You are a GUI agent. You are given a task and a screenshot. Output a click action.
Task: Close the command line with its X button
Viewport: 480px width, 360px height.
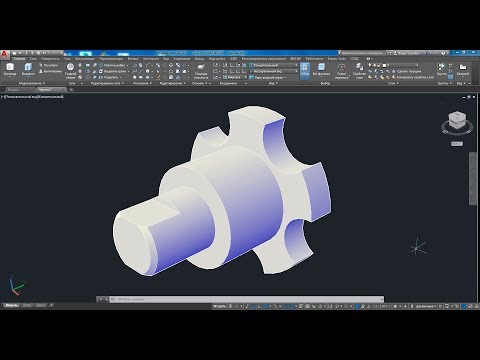101,299
